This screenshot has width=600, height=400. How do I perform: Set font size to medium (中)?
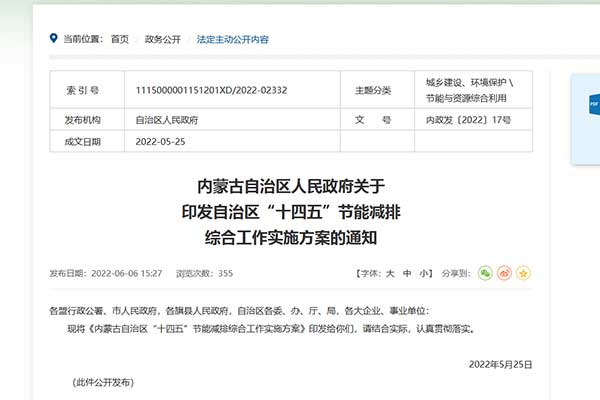tap(408, 273)
